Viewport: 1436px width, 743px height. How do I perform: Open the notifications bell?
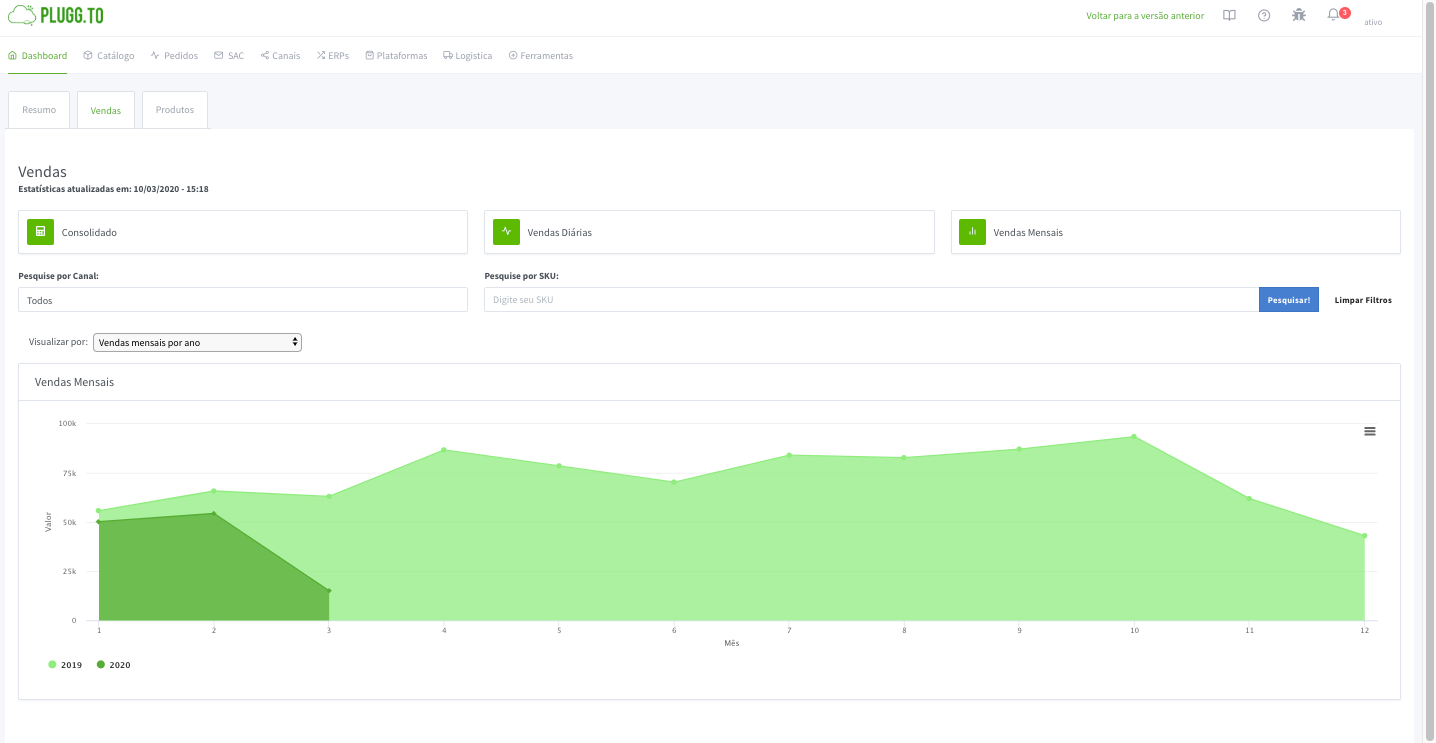(x=1333, y=15)
